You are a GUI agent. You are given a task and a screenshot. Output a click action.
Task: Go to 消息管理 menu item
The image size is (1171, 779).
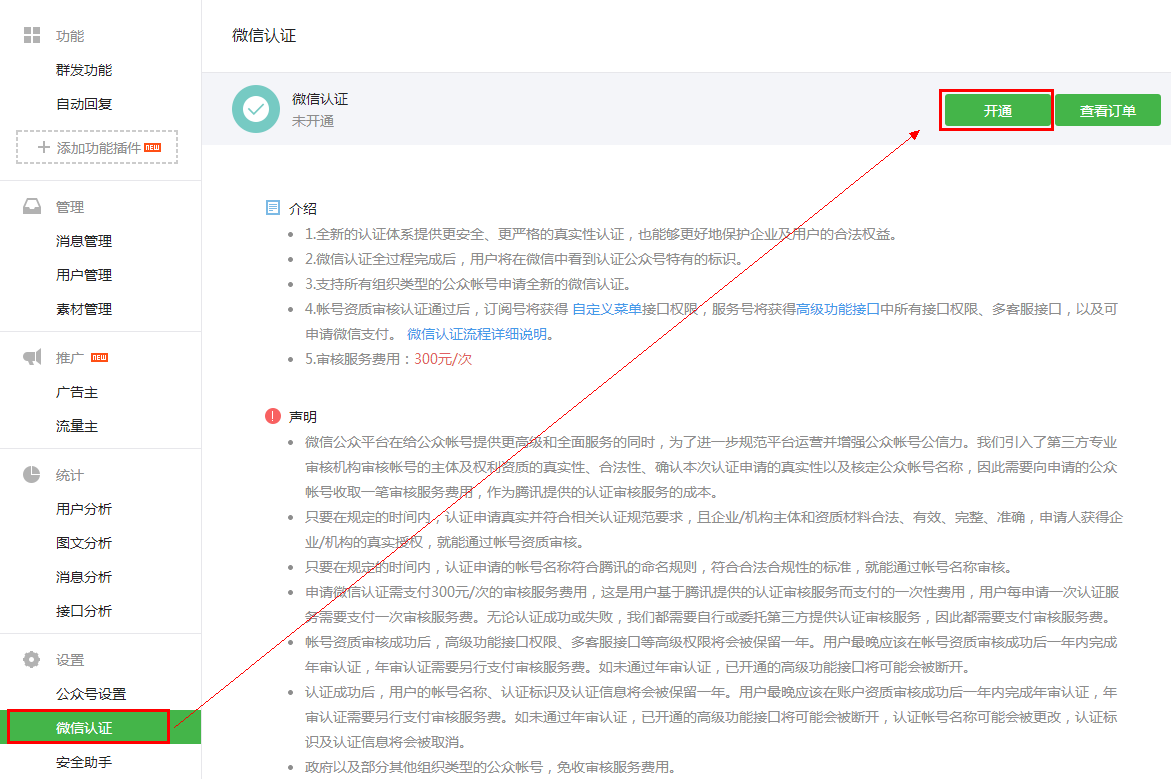pyautogui.click(x=84, y=241)
